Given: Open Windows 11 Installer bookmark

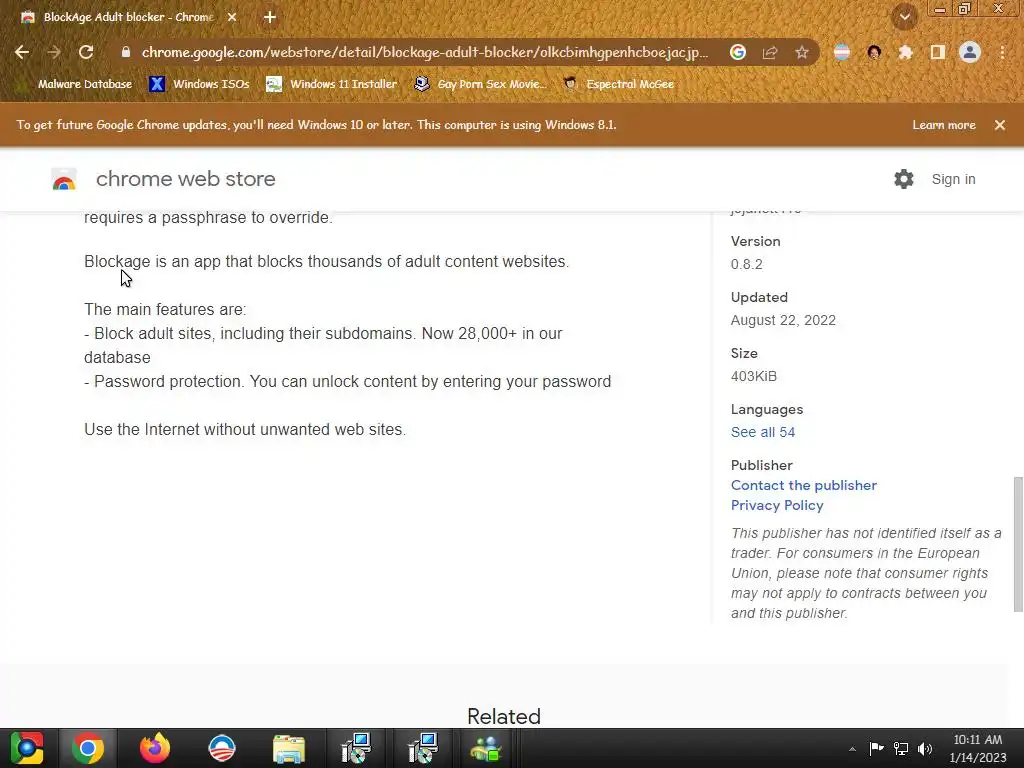Looking at the screenshot, I should pos(332,84).
